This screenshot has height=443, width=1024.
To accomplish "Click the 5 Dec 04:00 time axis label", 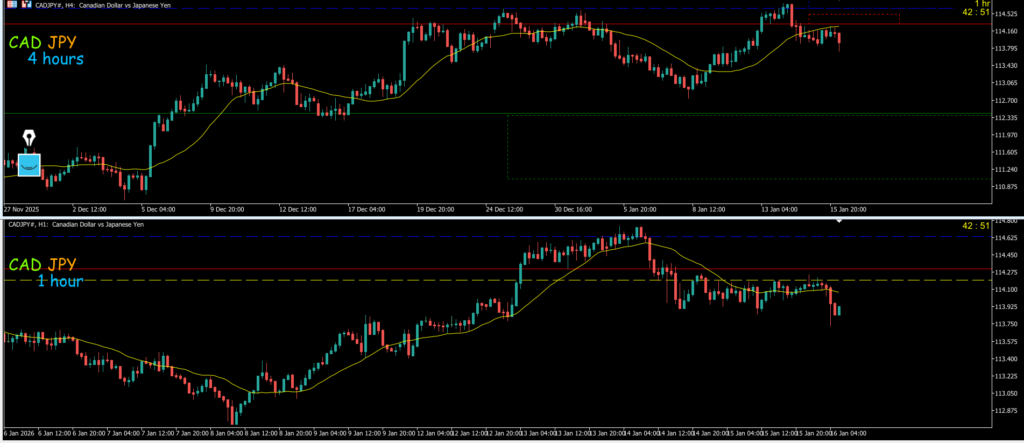I will [158, 210].
